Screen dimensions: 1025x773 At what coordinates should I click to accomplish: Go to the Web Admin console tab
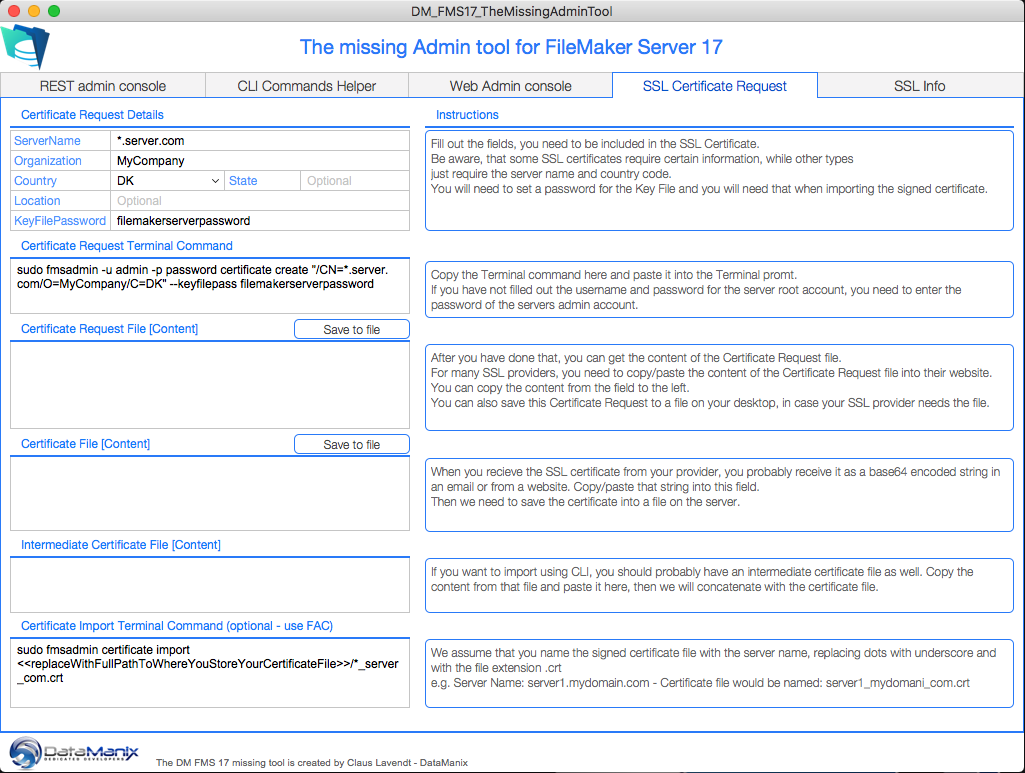(x=511, y=86)
